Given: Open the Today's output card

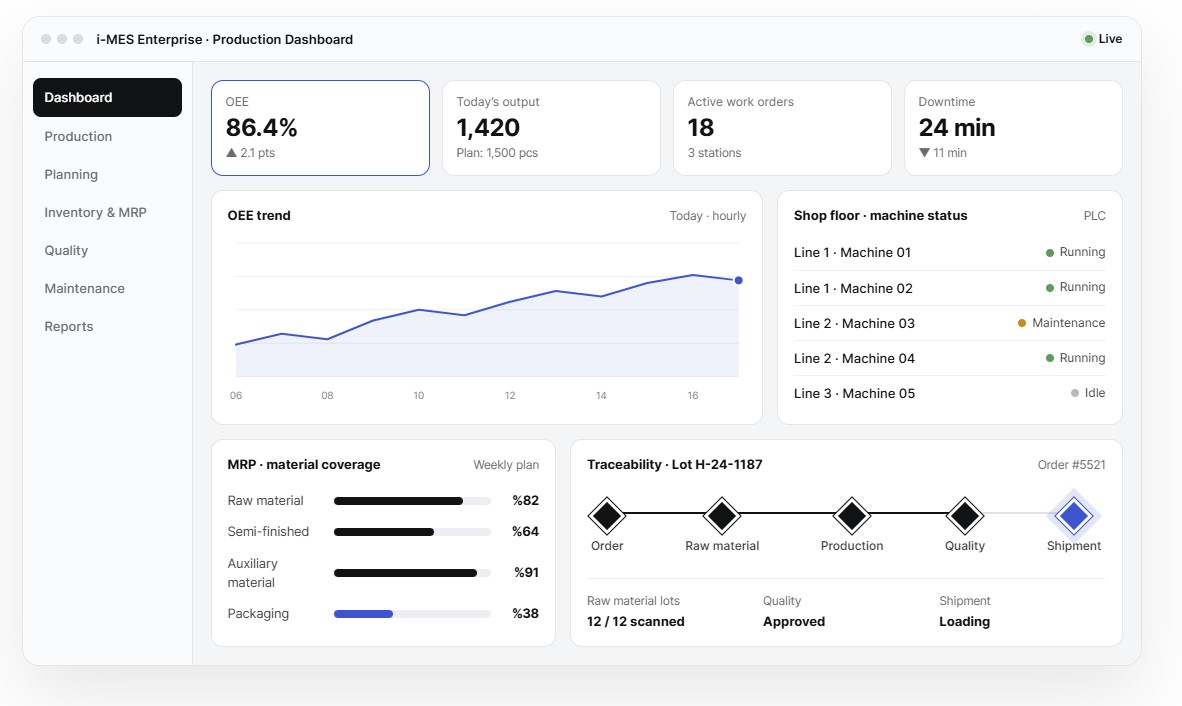Looking at the screenshot, I should 551,128.
